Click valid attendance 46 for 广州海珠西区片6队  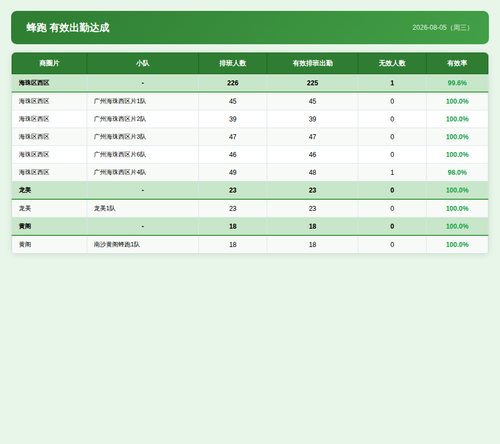pos(312,154)
